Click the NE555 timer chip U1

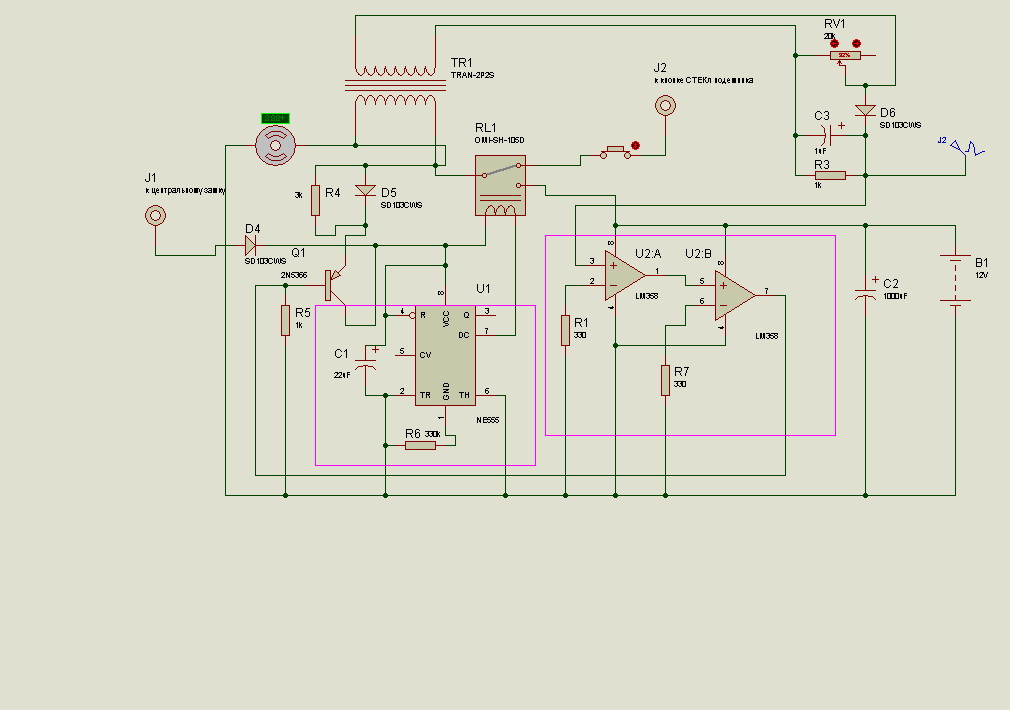pyautogui.click(x=445, y=355)
